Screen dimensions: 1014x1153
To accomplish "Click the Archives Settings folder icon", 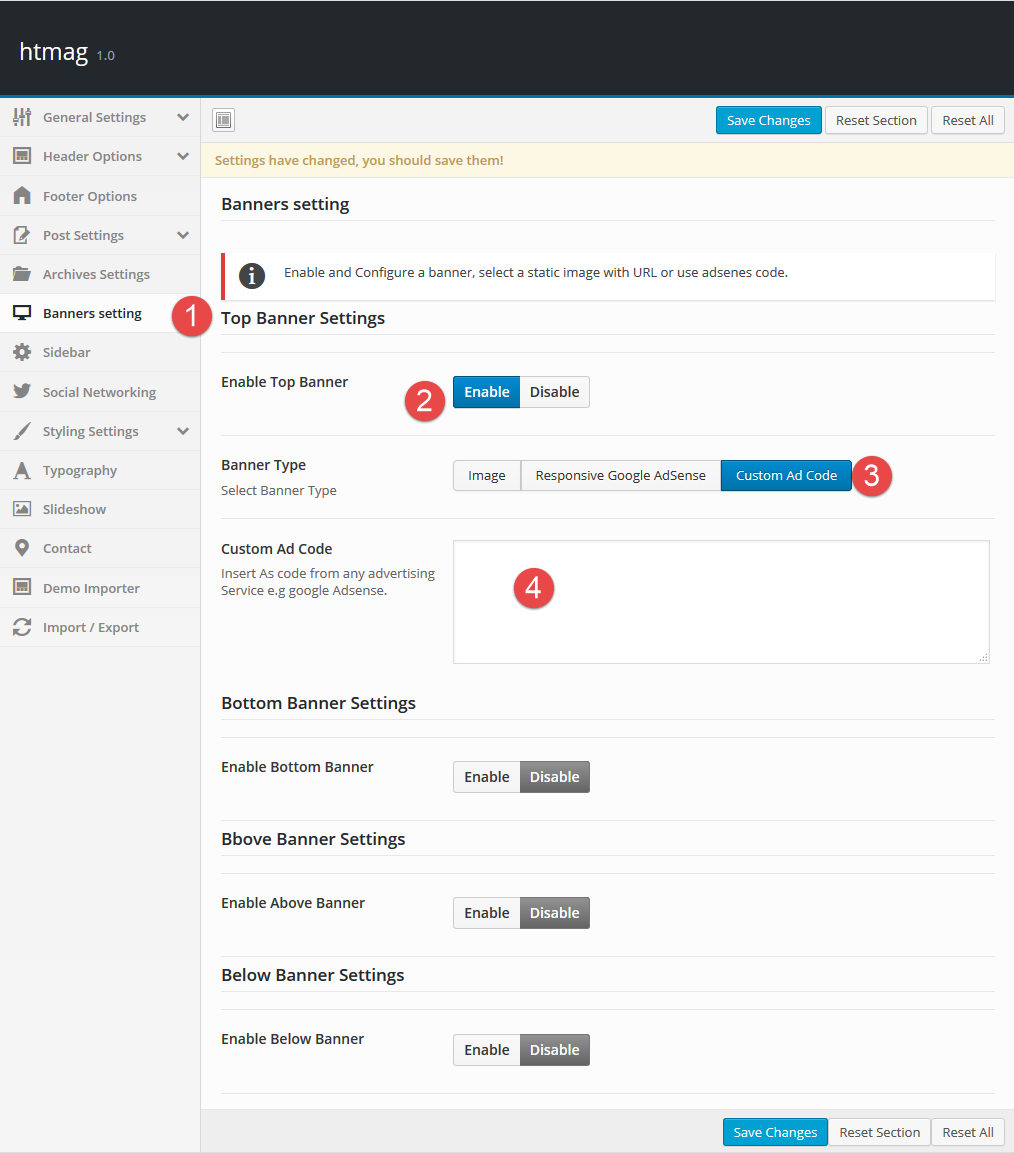I will [x=22, y=274].
